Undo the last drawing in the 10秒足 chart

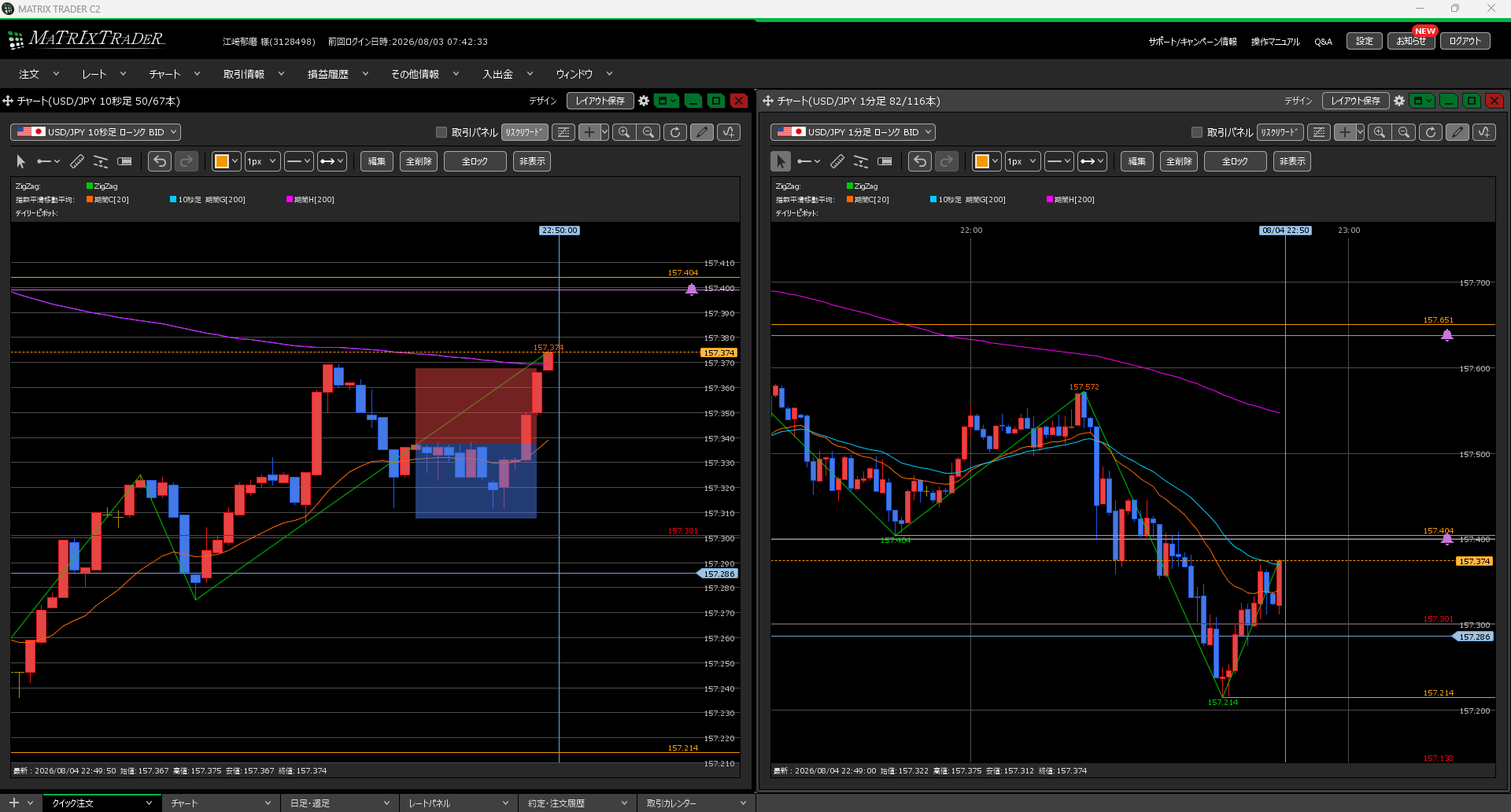tap(160, 161)
